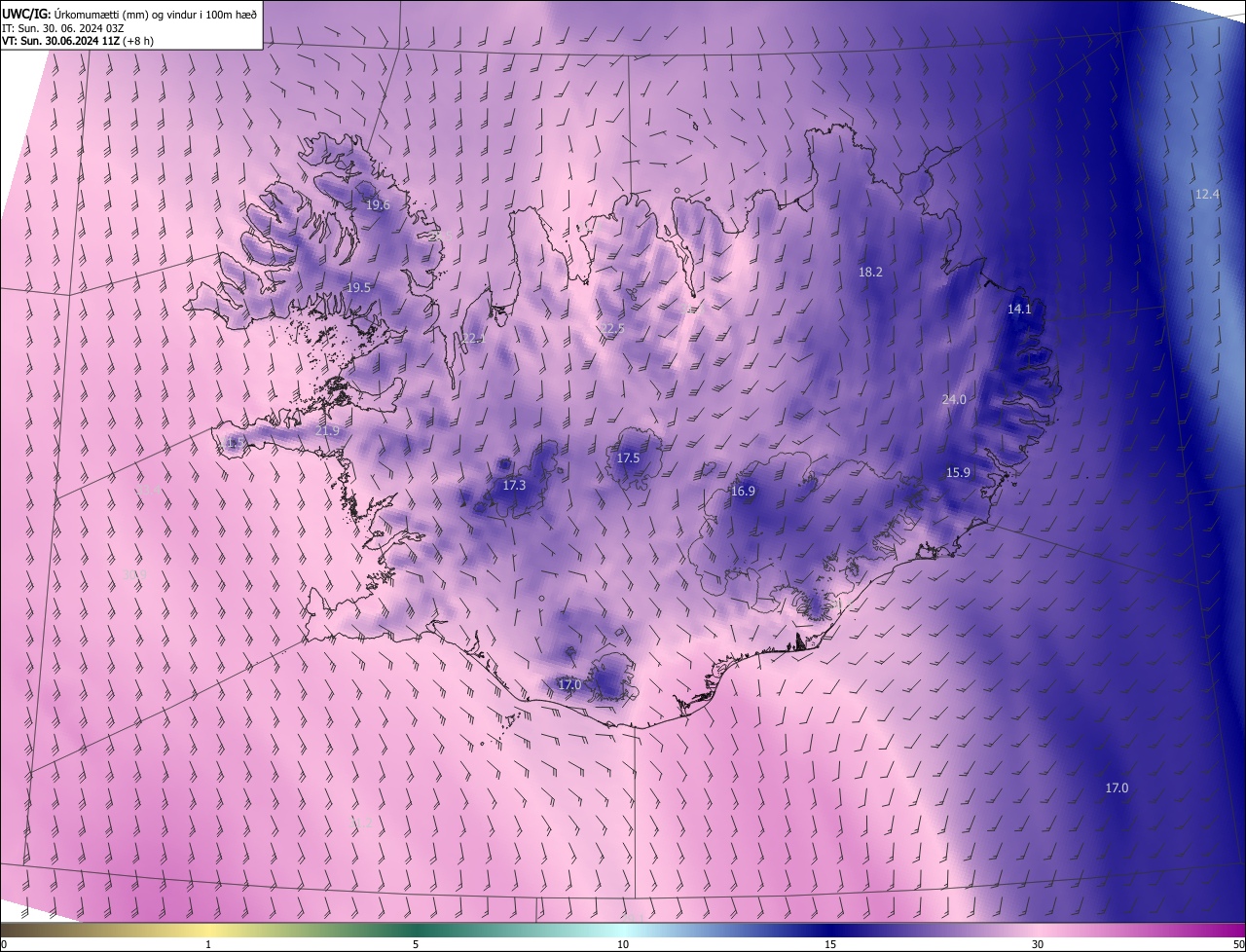The width and height of the screenshot is (1246, 952).
Task: Click the 14.1 value label
Action: click(1018, 310)
